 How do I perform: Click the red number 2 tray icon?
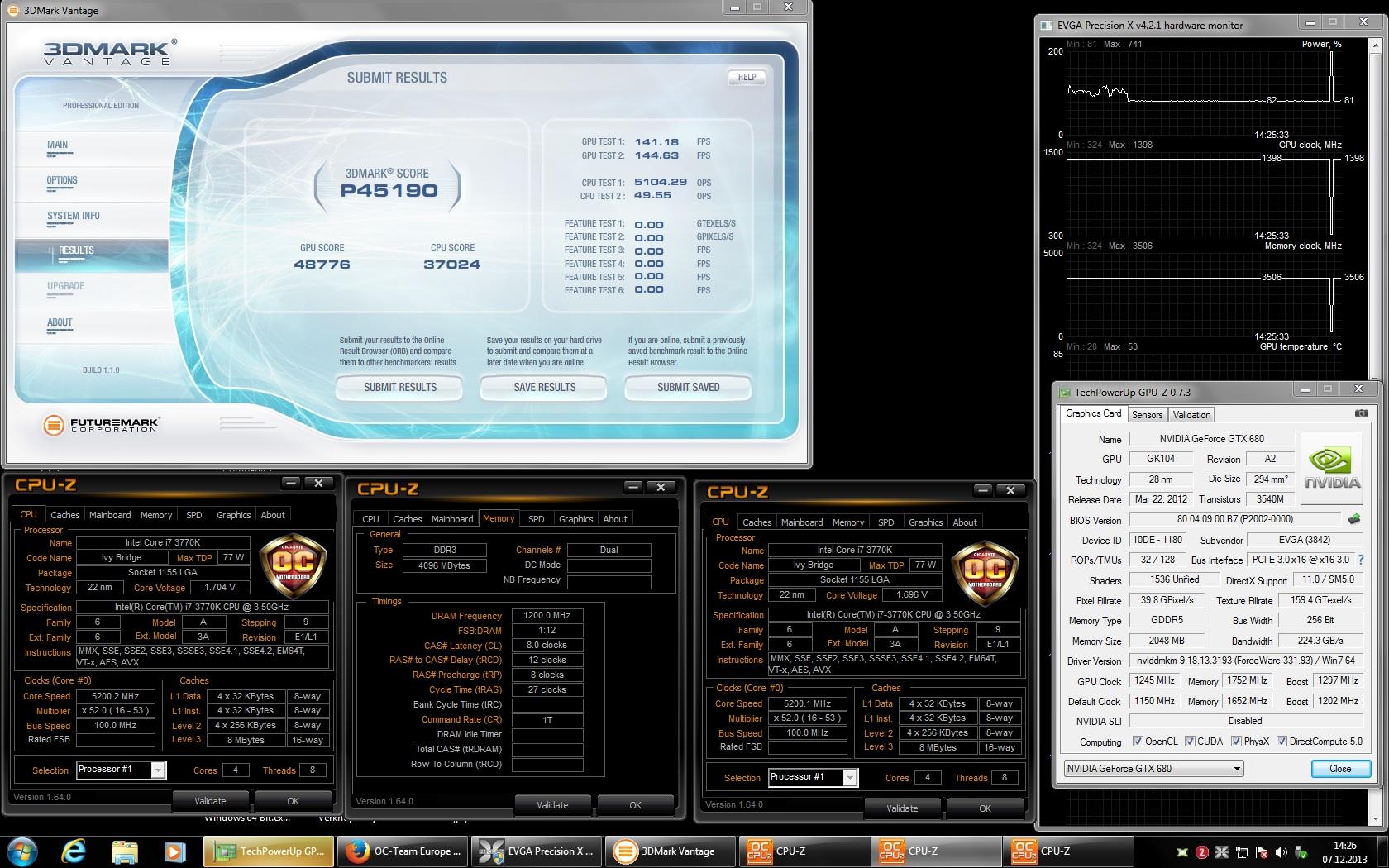tap(1202, 852)
